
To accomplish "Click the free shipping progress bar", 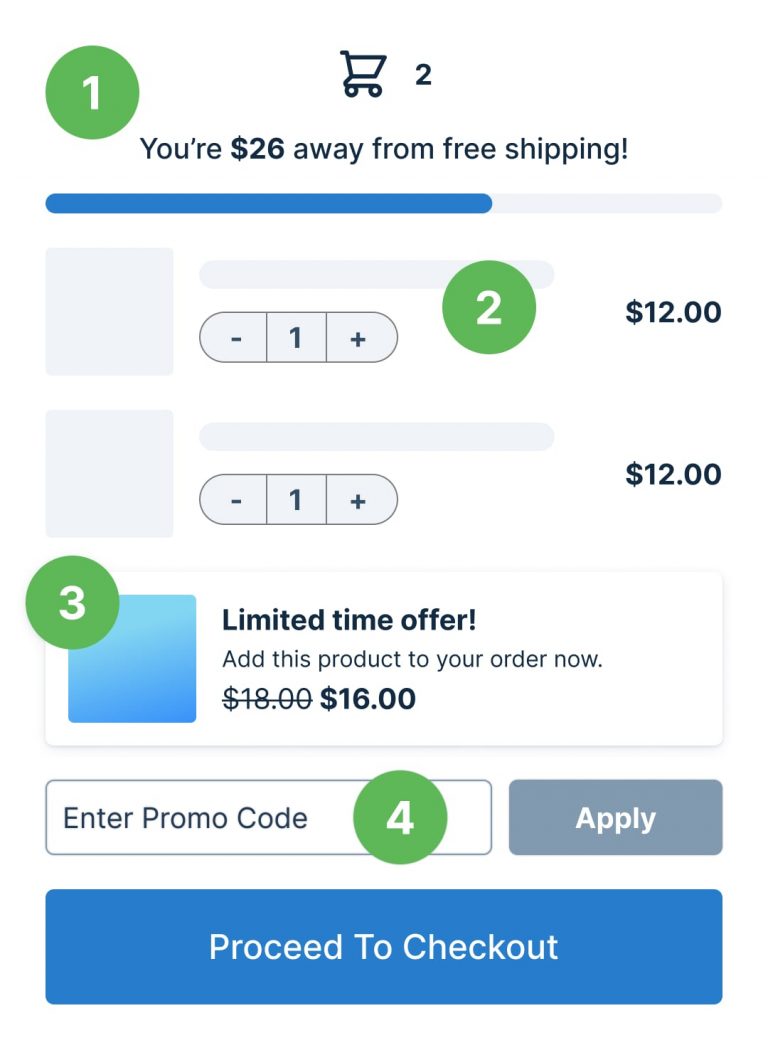I will click(x=384, y=203).
